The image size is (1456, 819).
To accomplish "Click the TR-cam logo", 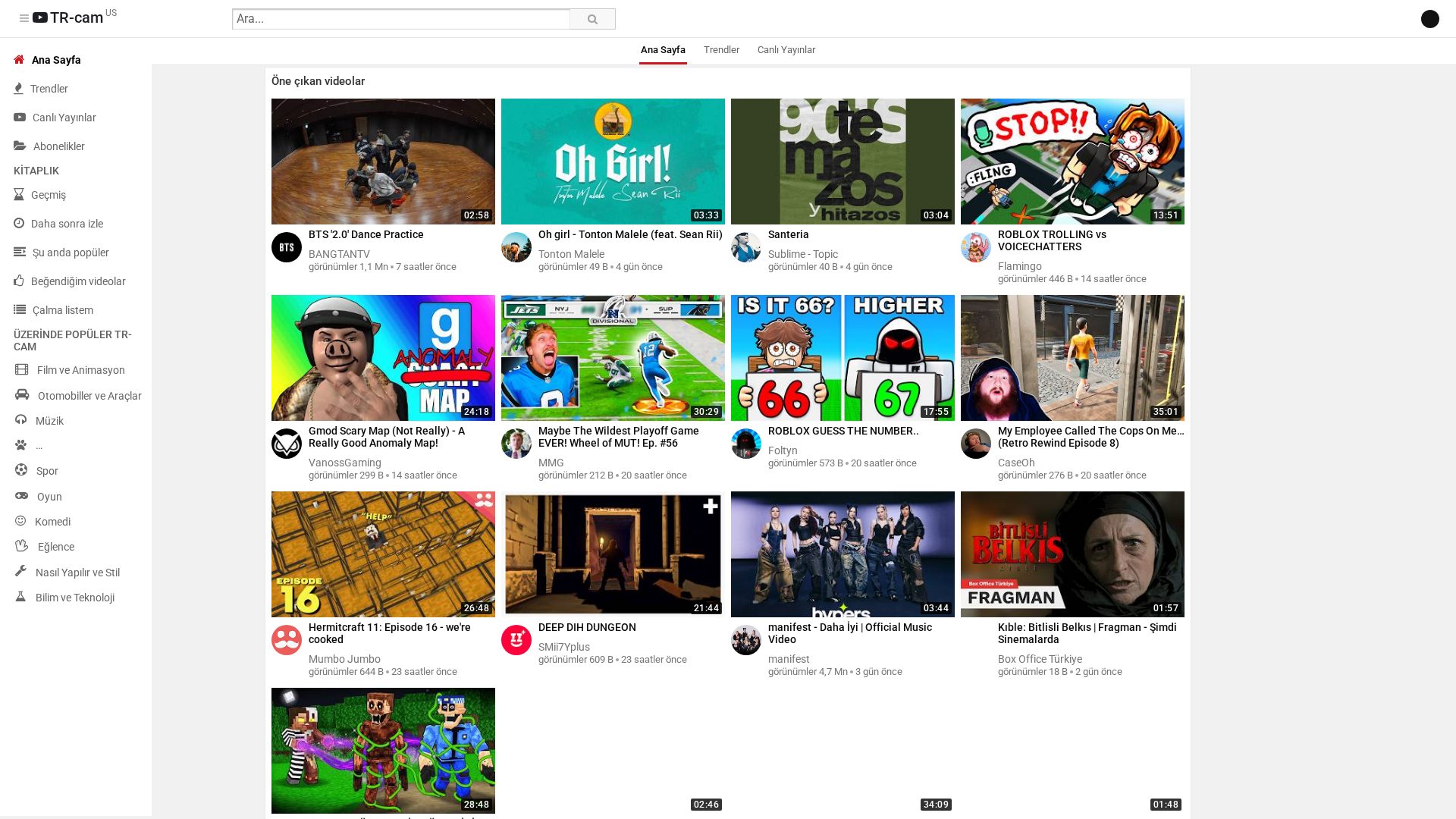I will (x=74, y=17).
